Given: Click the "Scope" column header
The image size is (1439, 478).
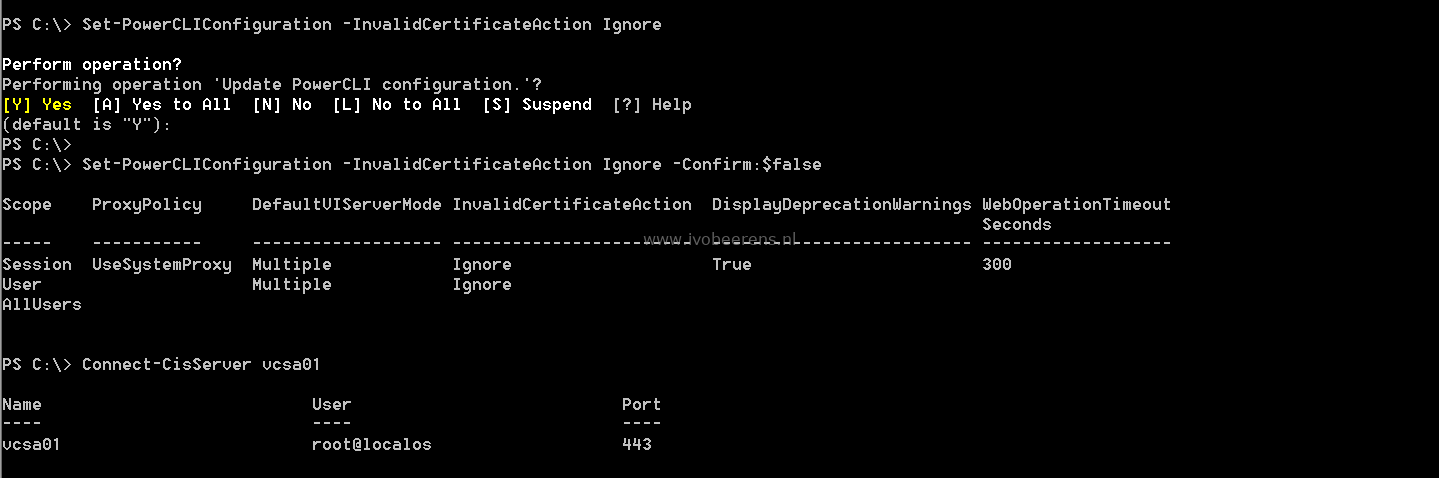Looking at the screenshot, I should click(x=27, y=204).
